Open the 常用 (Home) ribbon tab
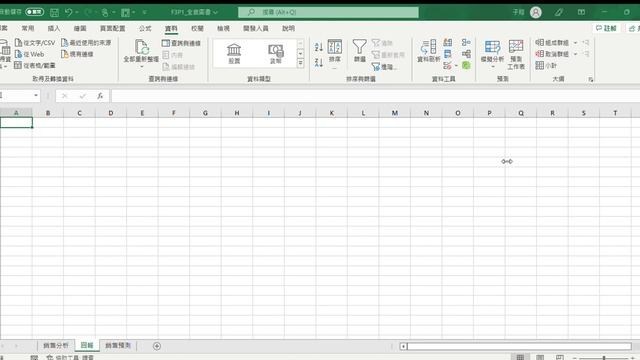 [28, 28]
